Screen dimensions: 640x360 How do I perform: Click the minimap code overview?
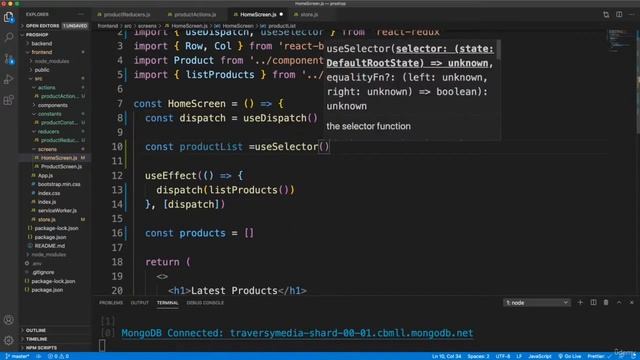(619, 40)
